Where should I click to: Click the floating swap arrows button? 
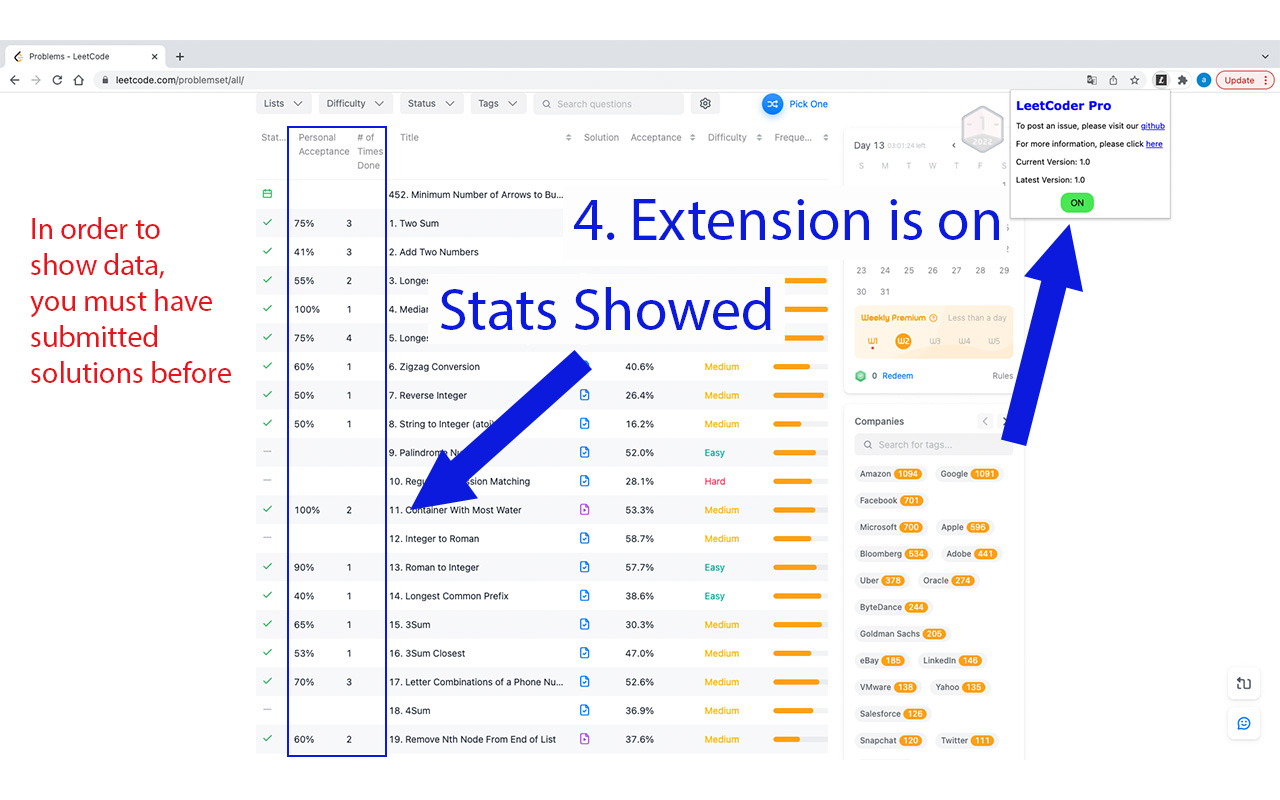coord(1244,684)
